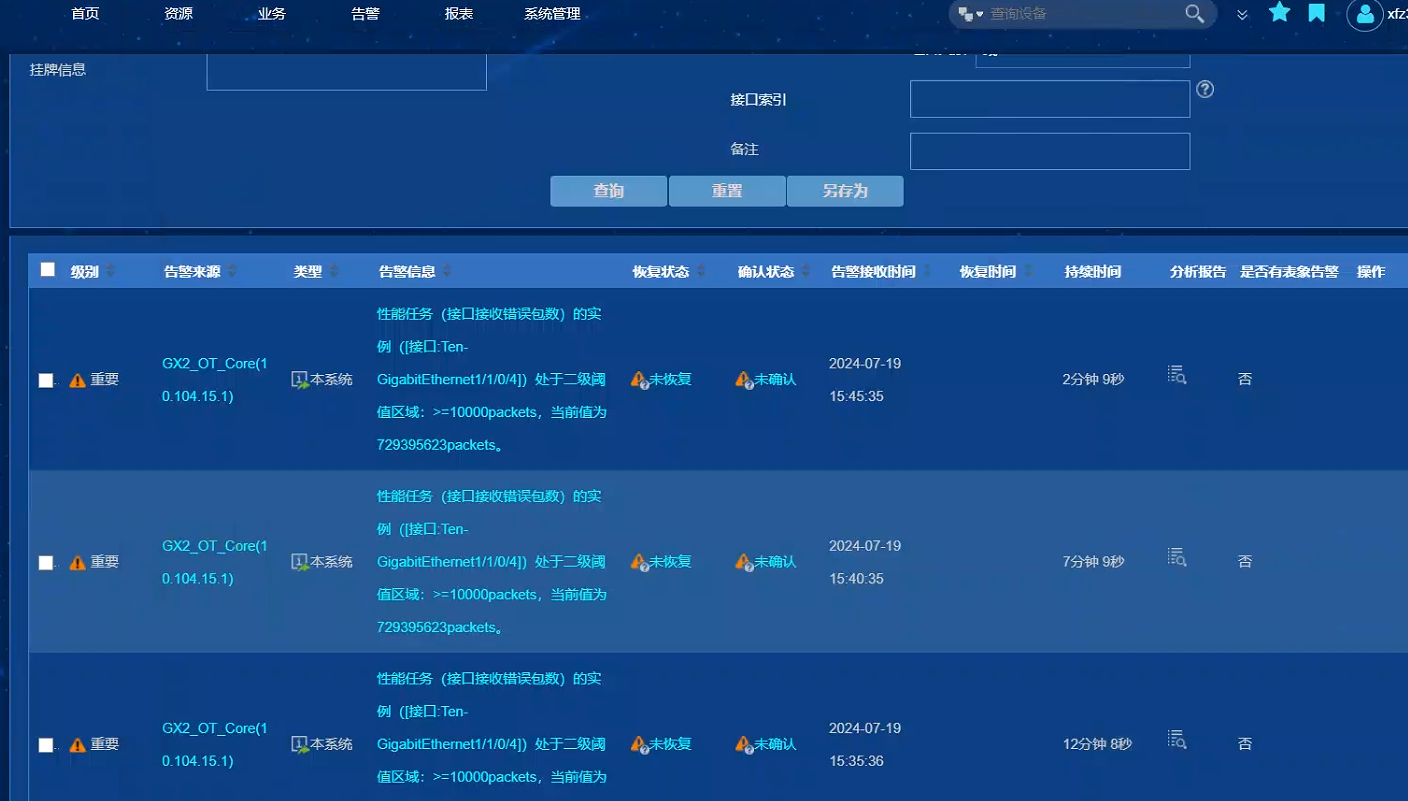This screenshot has height=801, width=1408.
Task: Focus the 挂牌信息 text area
Action: pos(347,70)
